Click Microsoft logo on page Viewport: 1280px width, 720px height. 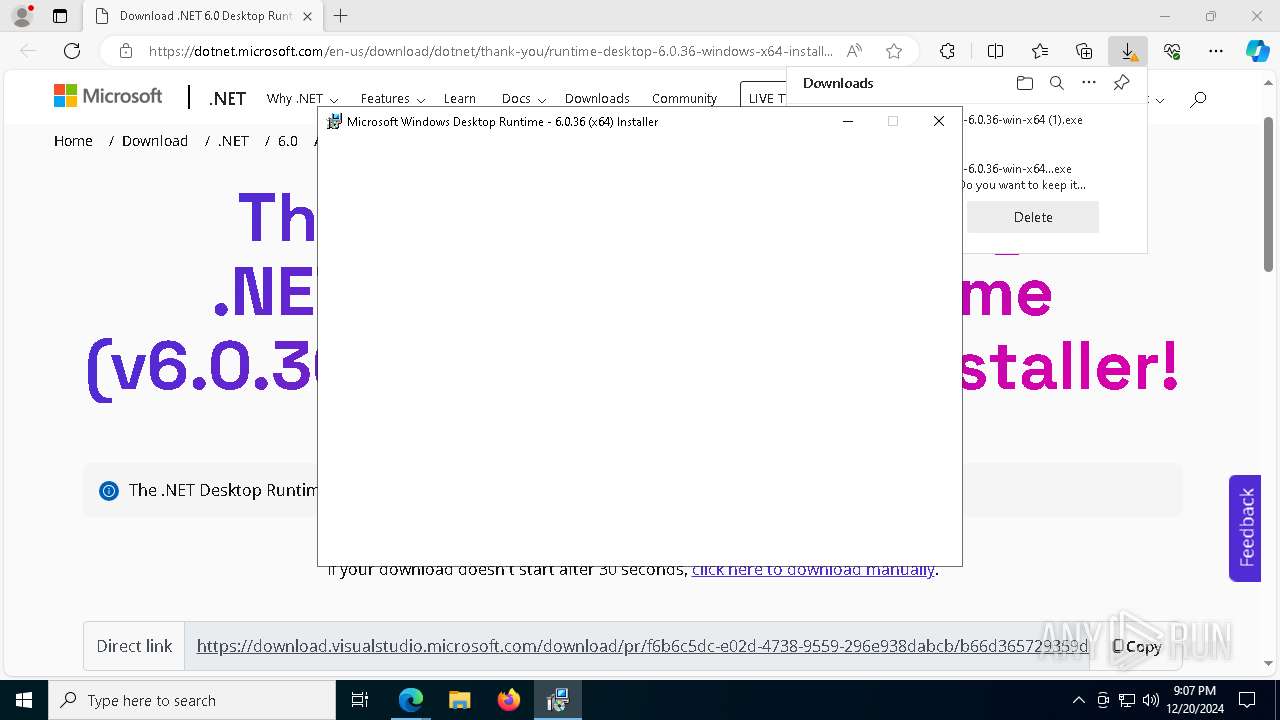pyautogui.click(x=108, y=96)
